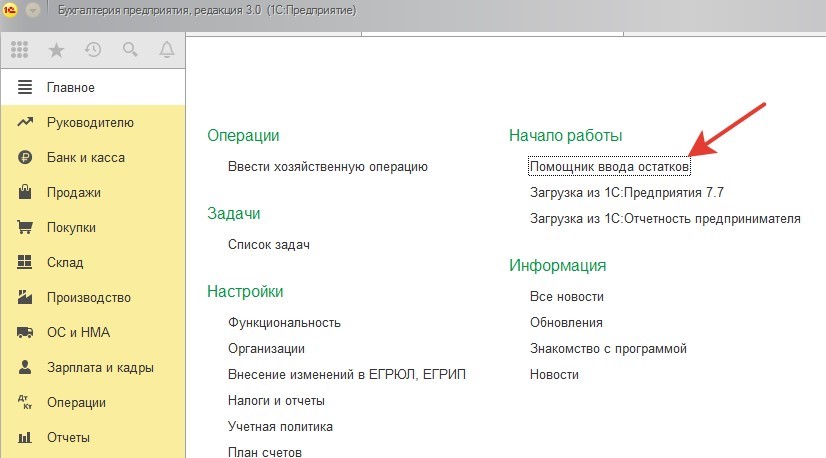Screen dimensions: 826x458
Task: Open Знакомство с программой link
Action: [608, 348]
